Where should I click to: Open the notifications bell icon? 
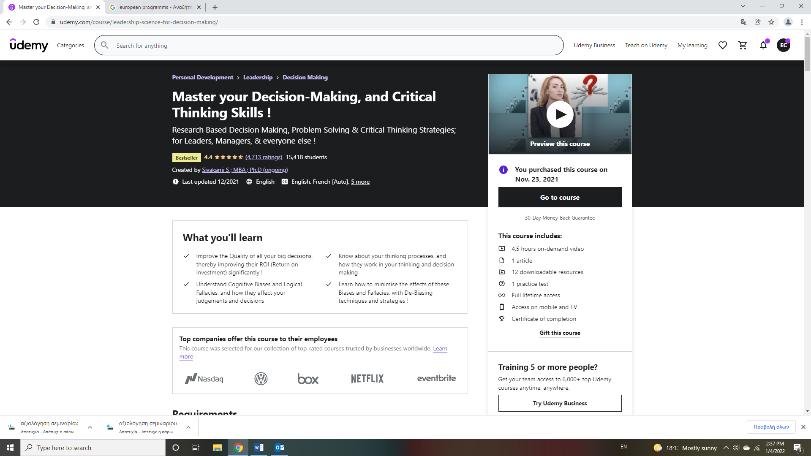[763, 45]
